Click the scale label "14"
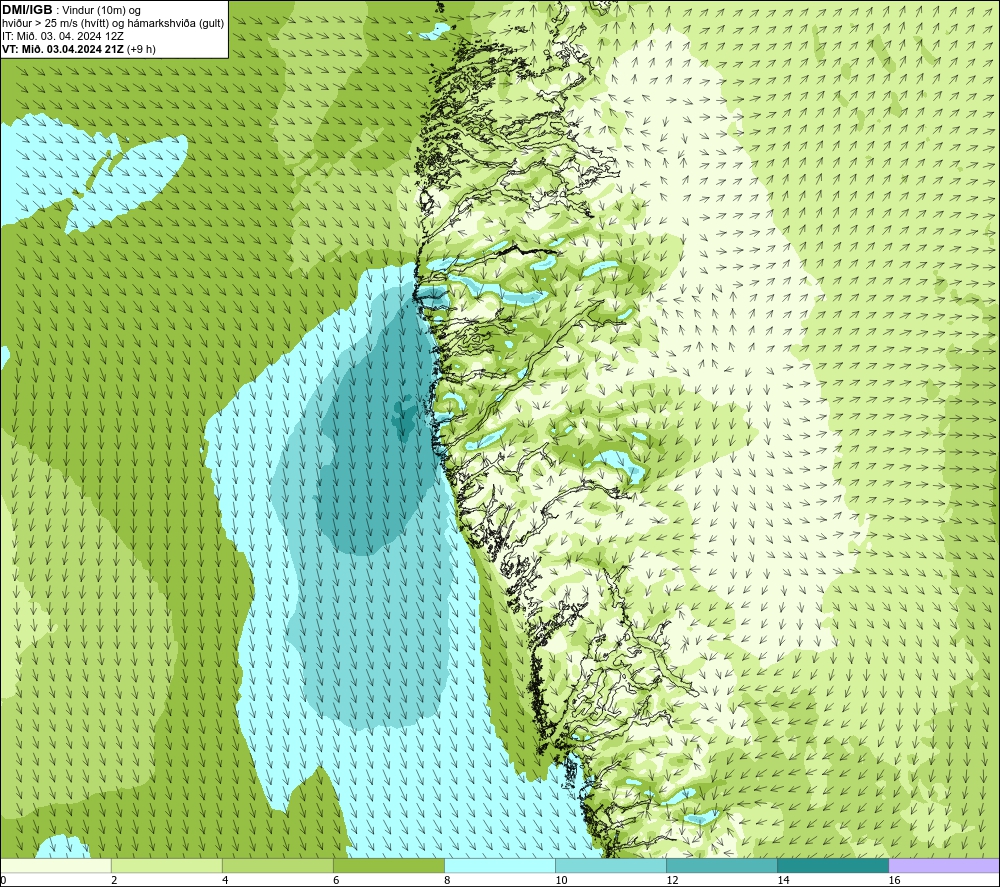This screenshot has width=1000, height=887. (x=783, y=880)
